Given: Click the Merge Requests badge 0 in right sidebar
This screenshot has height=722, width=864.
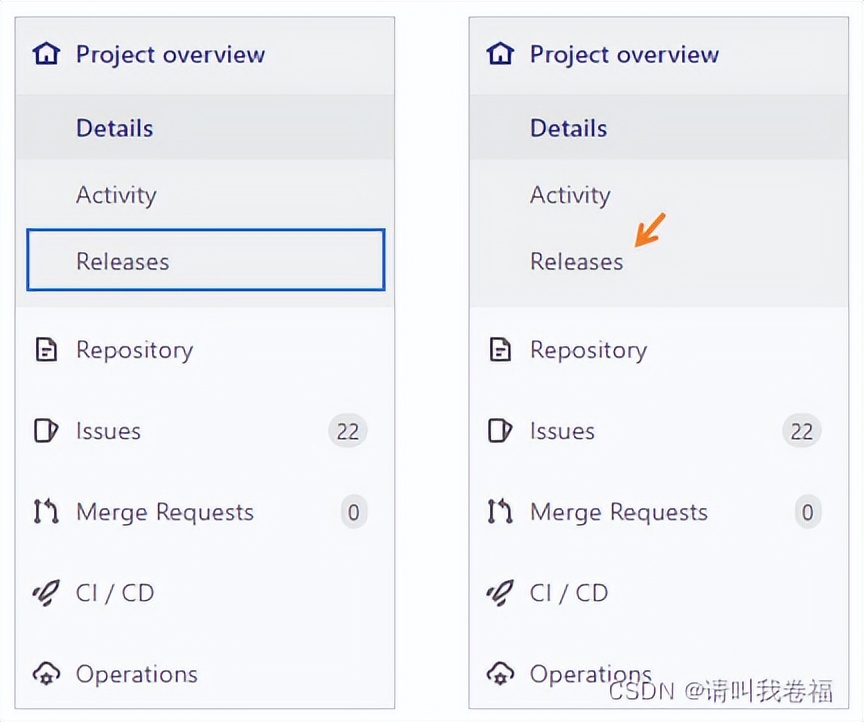Looking at the screenshot, I should tap(807, 512).
